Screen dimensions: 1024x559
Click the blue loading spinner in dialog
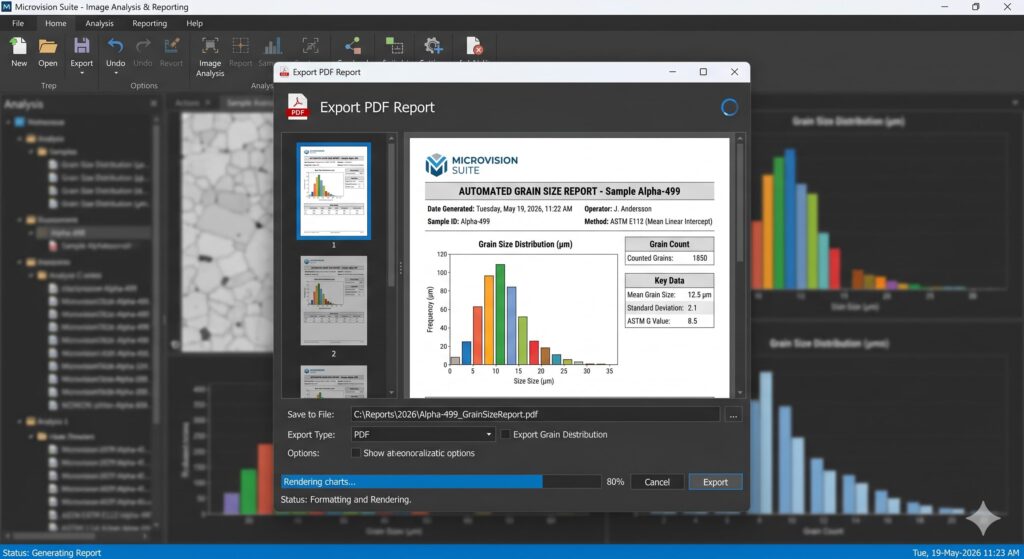pos(729,107)
